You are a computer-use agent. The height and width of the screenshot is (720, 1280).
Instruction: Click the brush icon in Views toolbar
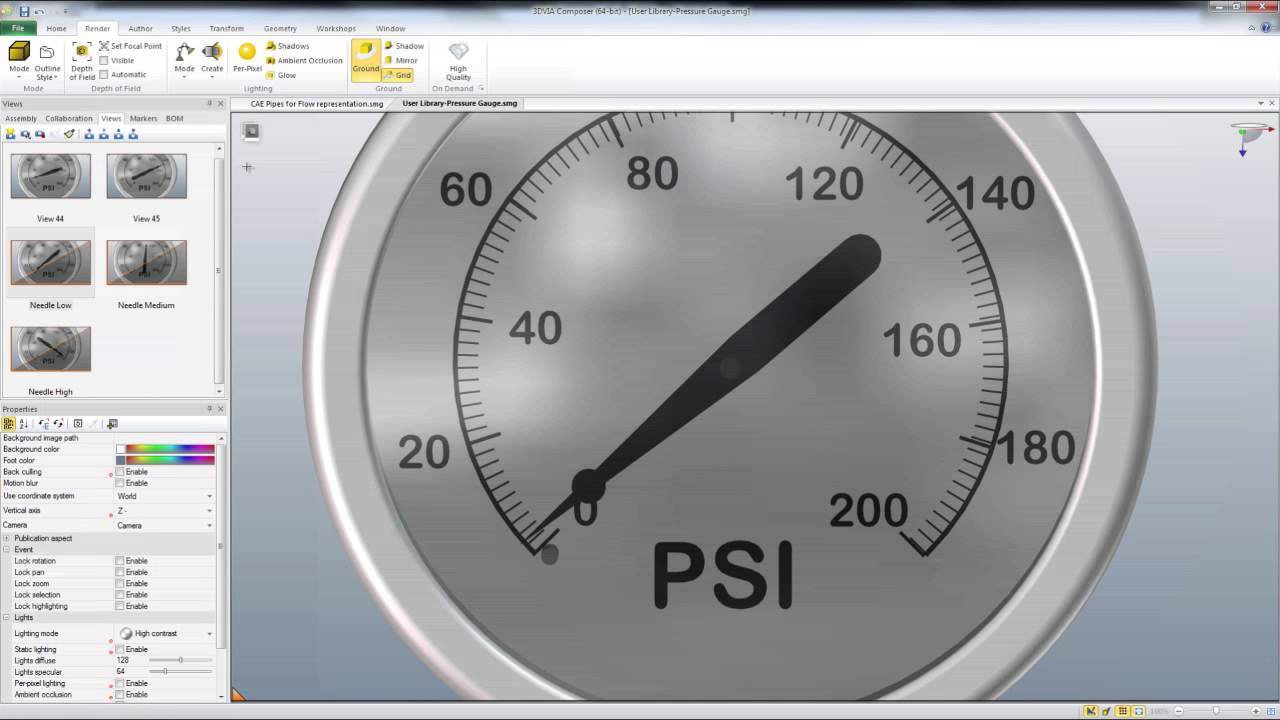point(69,134)
